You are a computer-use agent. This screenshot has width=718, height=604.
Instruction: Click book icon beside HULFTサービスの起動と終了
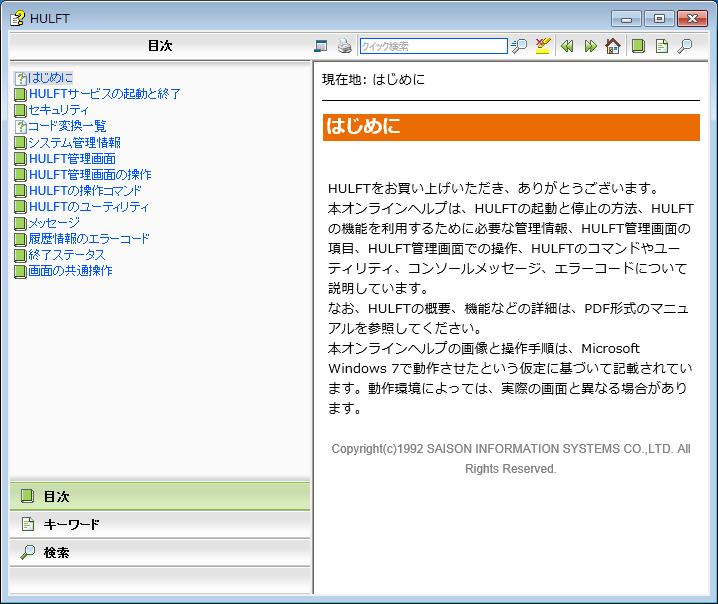coord(20,94)
